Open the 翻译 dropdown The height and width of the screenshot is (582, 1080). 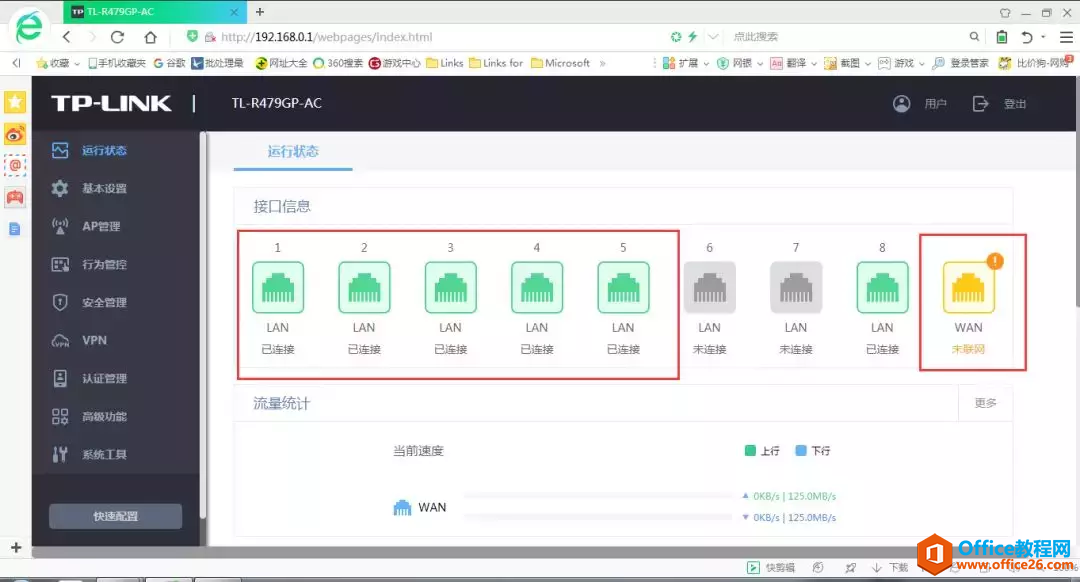pyautogui.click(x=793, y=63)
